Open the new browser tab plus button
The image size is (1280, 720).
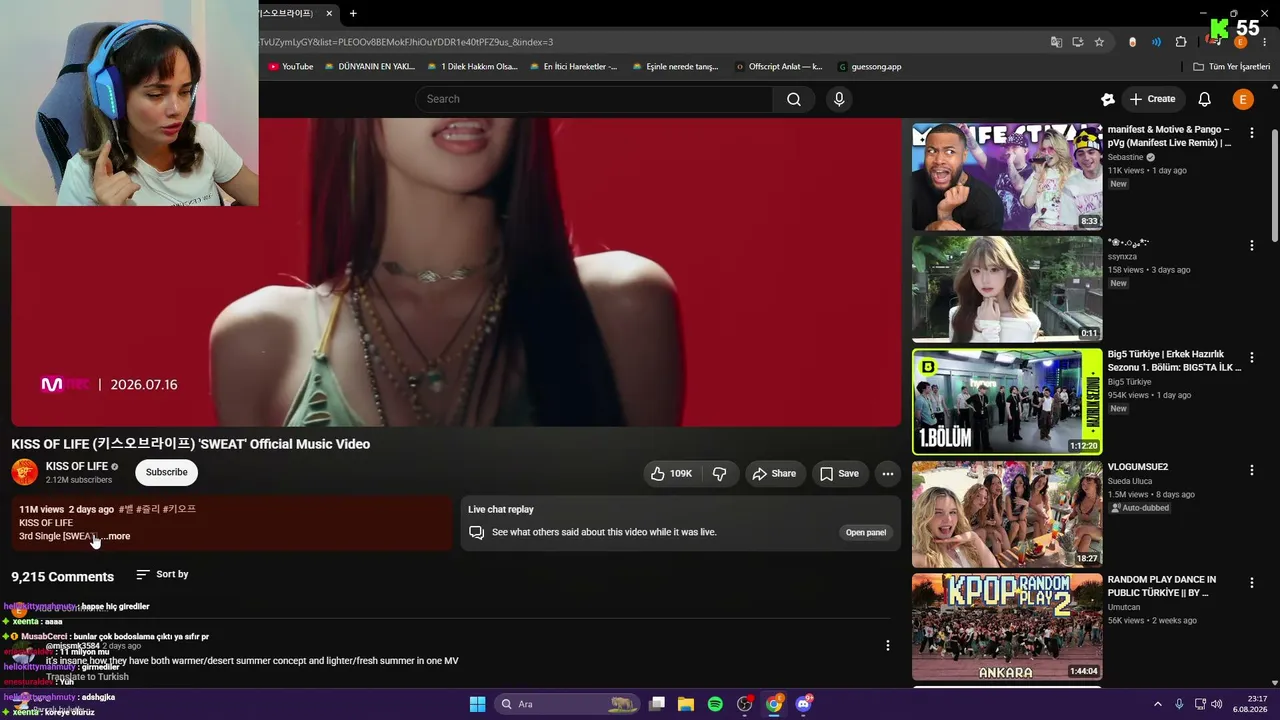353,13
